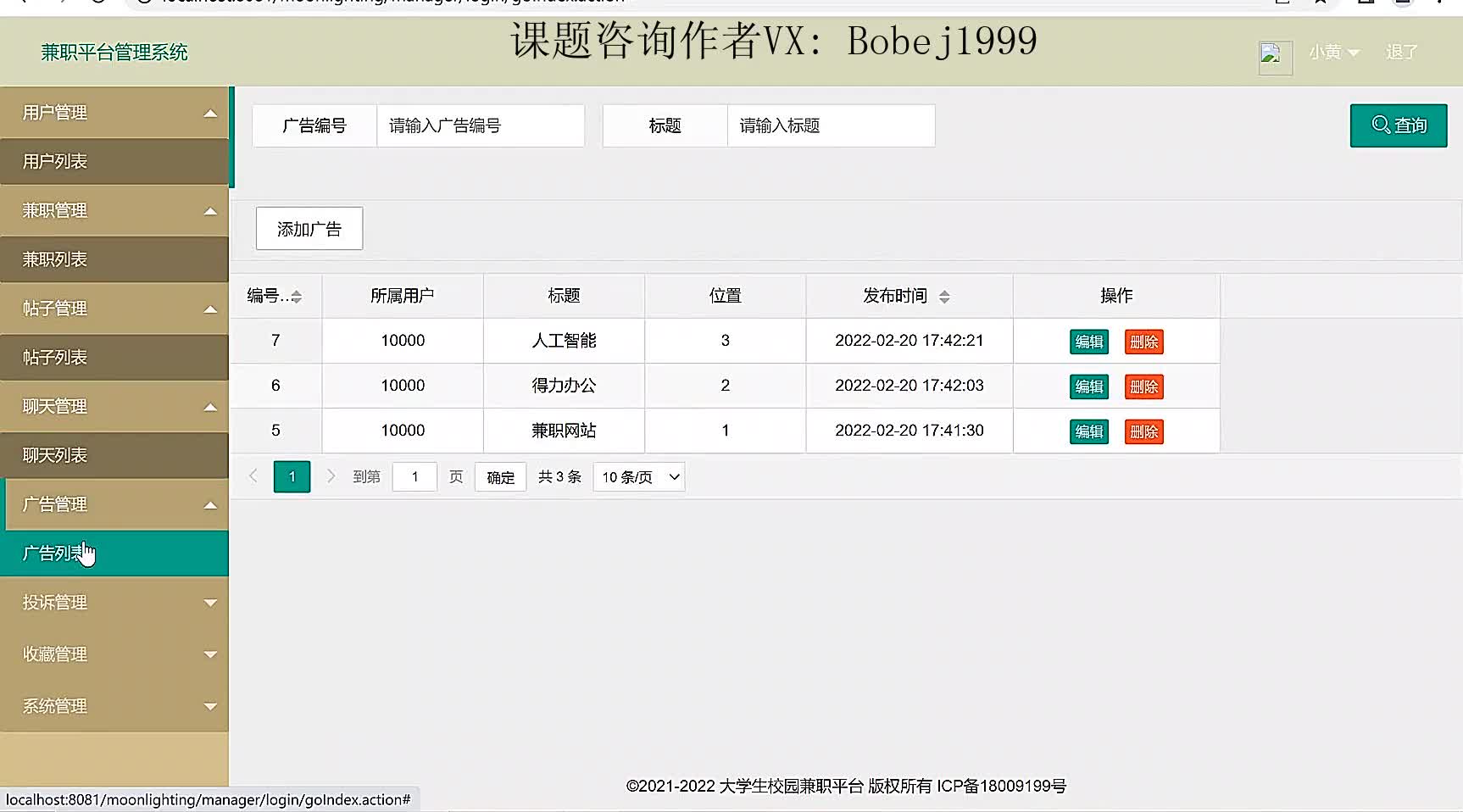Click the 确定 page jump button
Screen dimensions: 1463x812
500,477
